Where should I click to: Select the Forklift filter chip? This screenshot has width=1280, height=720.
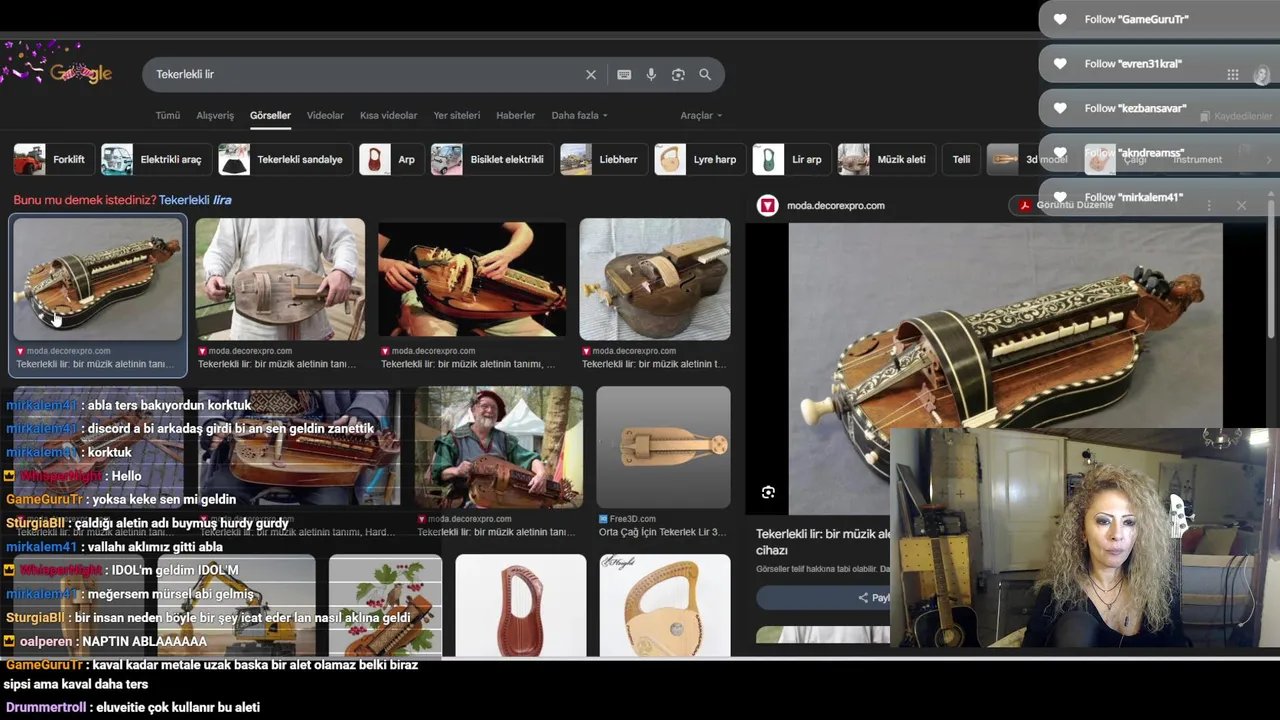pos(52,159)
